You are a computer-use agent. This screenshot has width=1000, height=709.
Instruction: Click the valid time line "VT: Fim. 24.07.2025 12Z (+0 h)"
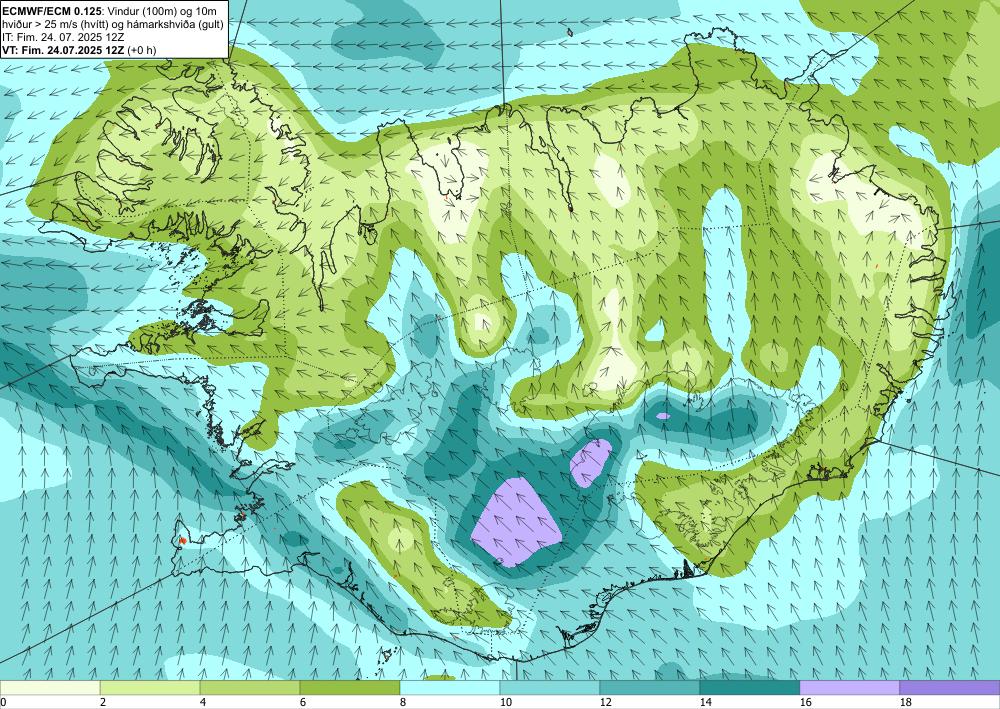coord(80,49)
